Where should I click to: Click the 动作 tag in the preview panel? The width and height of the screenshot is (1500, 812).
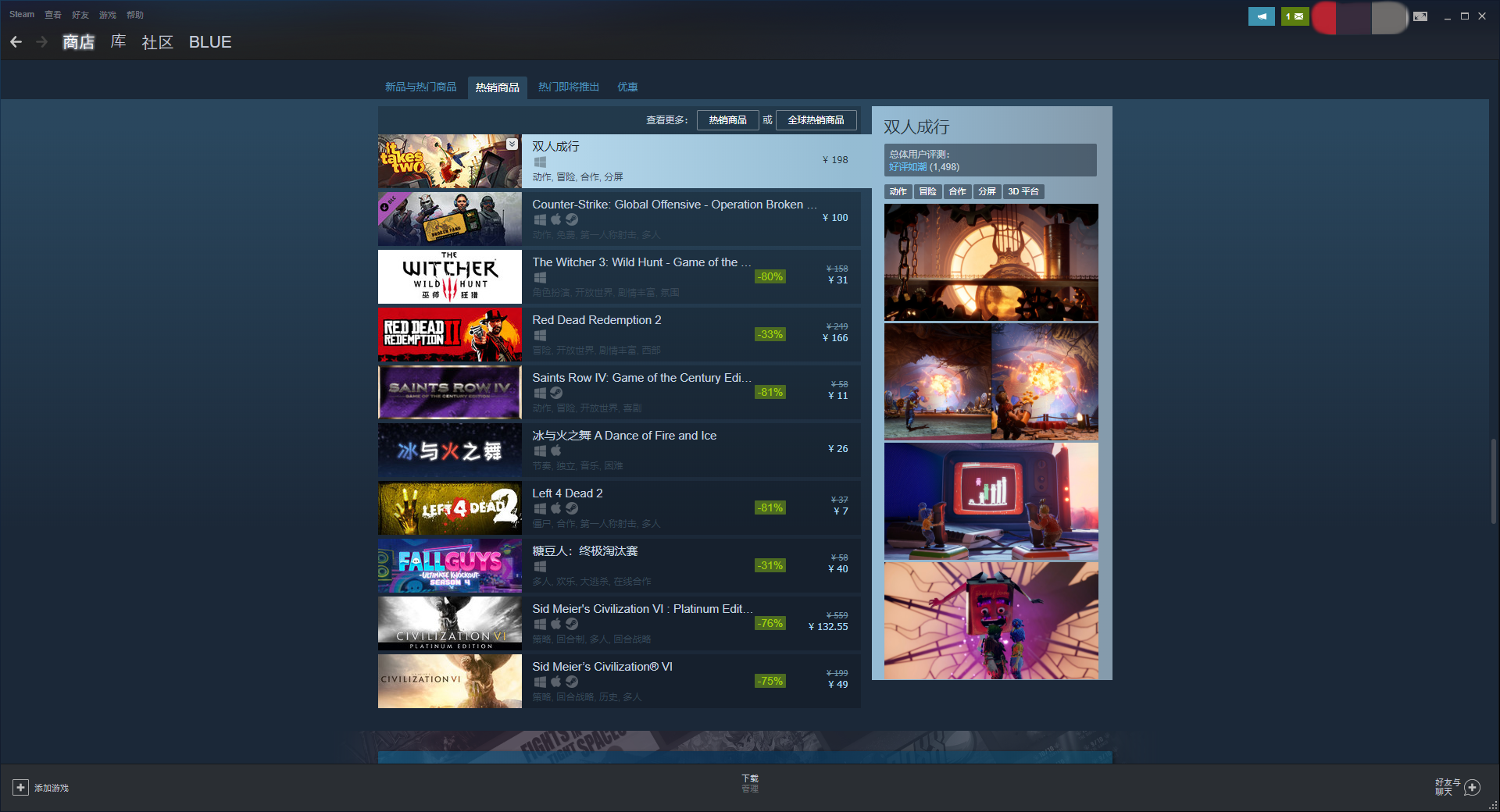coord(898,192)
